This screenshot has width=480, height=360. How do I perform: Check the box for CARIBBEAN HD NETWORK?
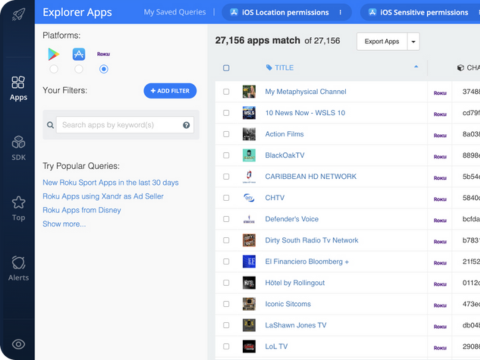(x=226, y=177)
